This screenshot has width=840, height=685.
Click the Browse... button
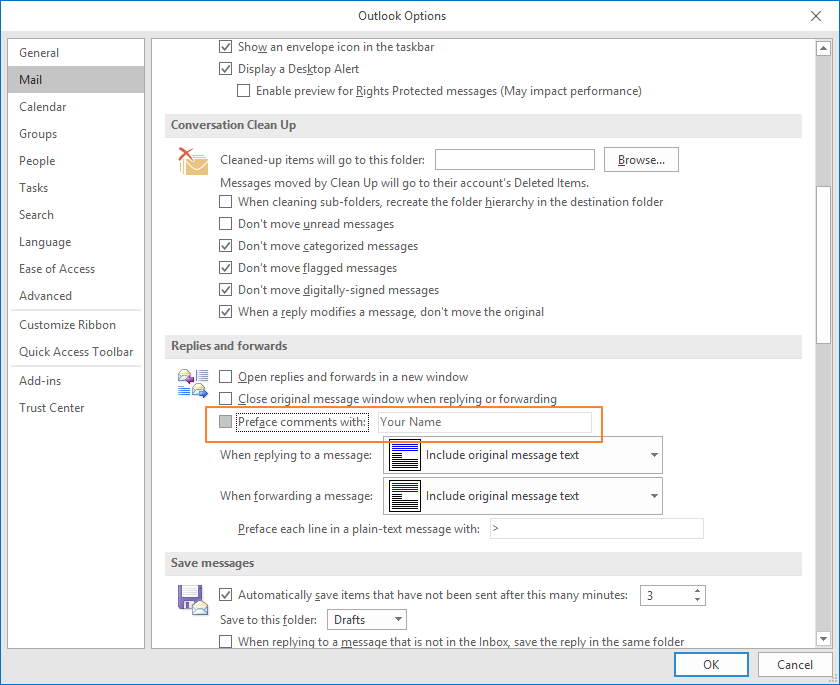pos(641,160)
